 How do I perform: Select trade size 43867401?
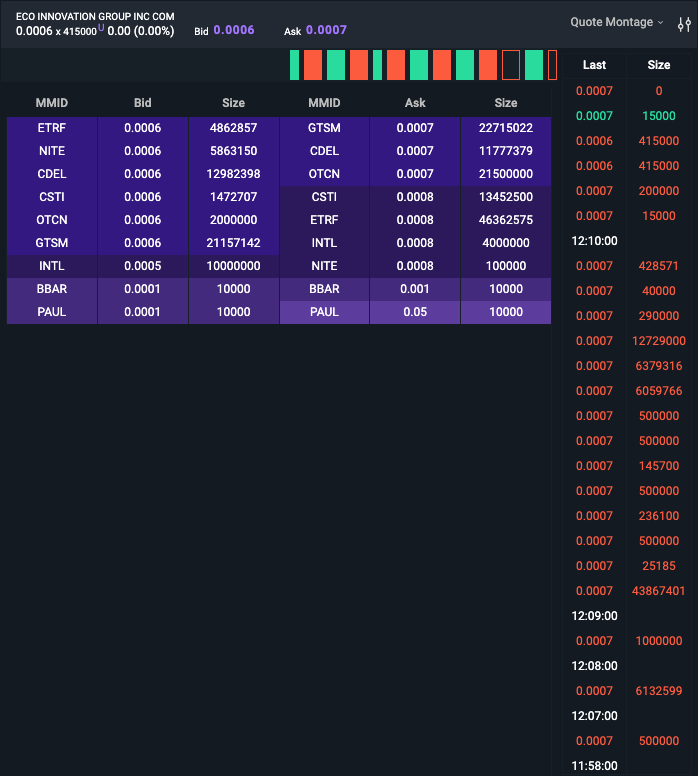tap(658, 591)
